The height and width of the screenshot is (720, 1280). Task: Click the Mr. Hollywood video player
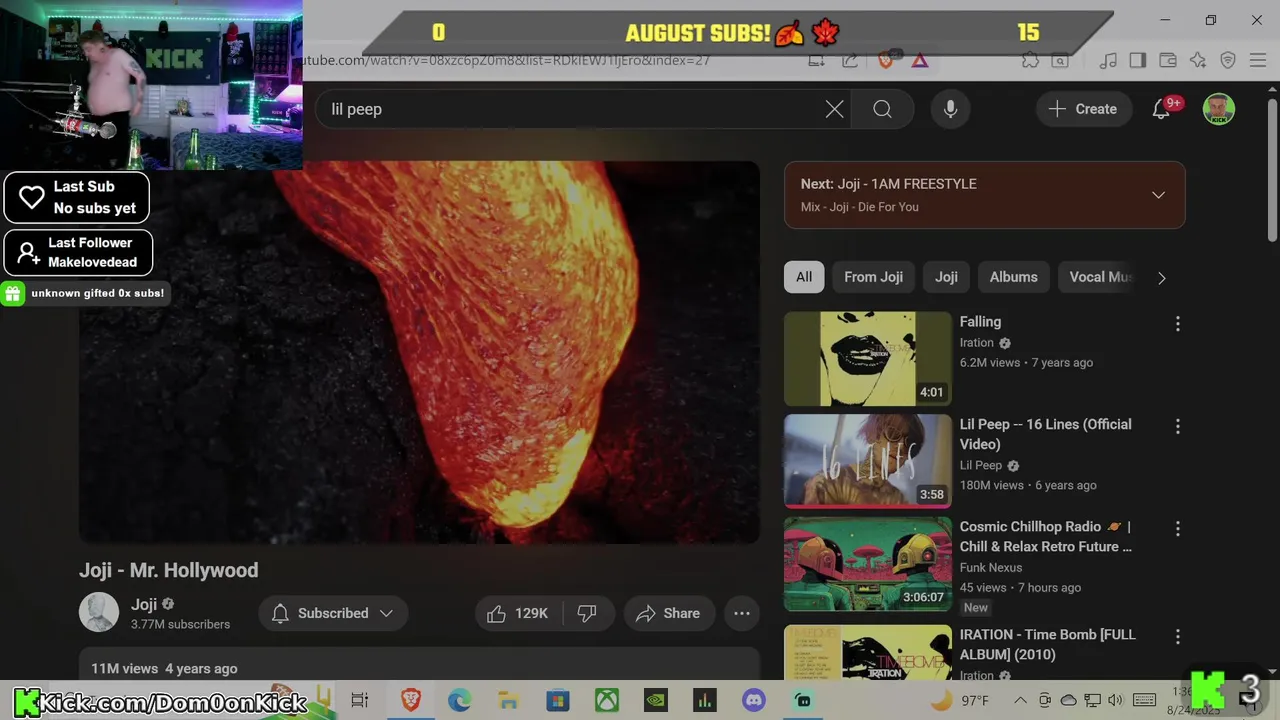point(419,353)
